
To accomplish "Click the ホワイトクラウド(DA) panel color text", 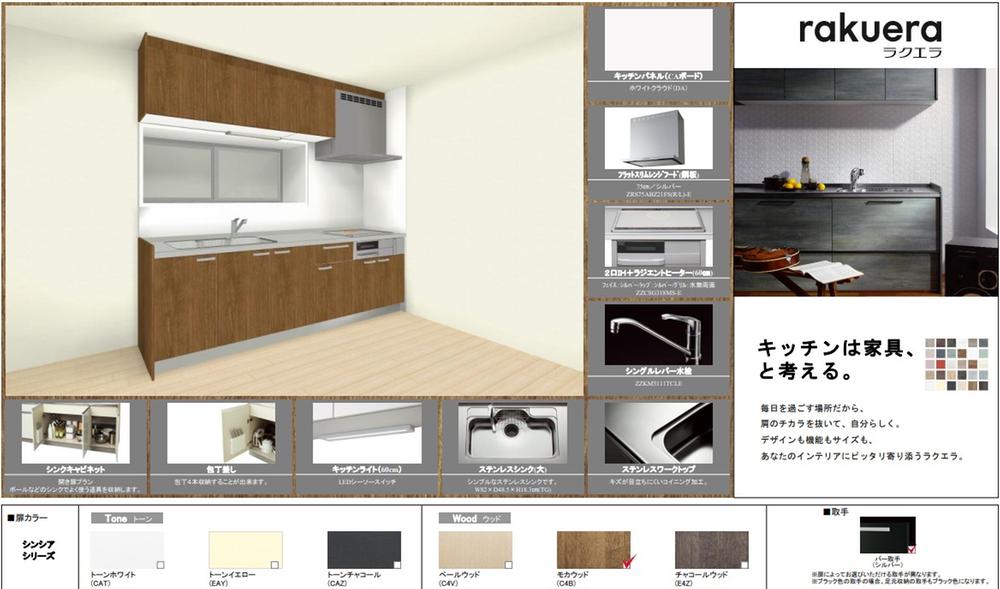I will click(x=659, y=88).
